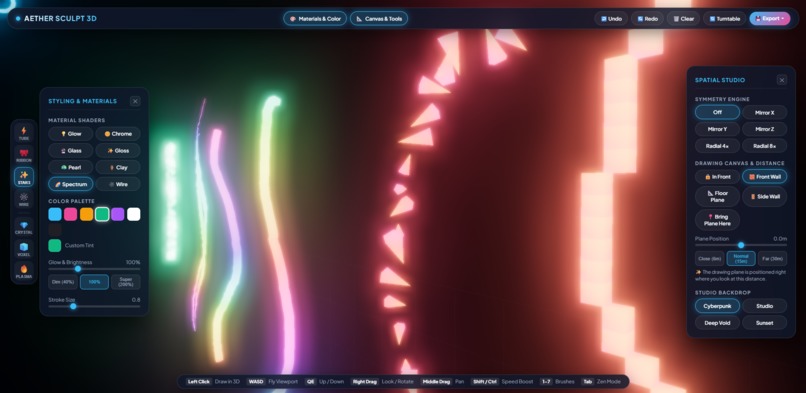Select the Studio backdrop
806x393 pixels.
(x=764, y=306)
